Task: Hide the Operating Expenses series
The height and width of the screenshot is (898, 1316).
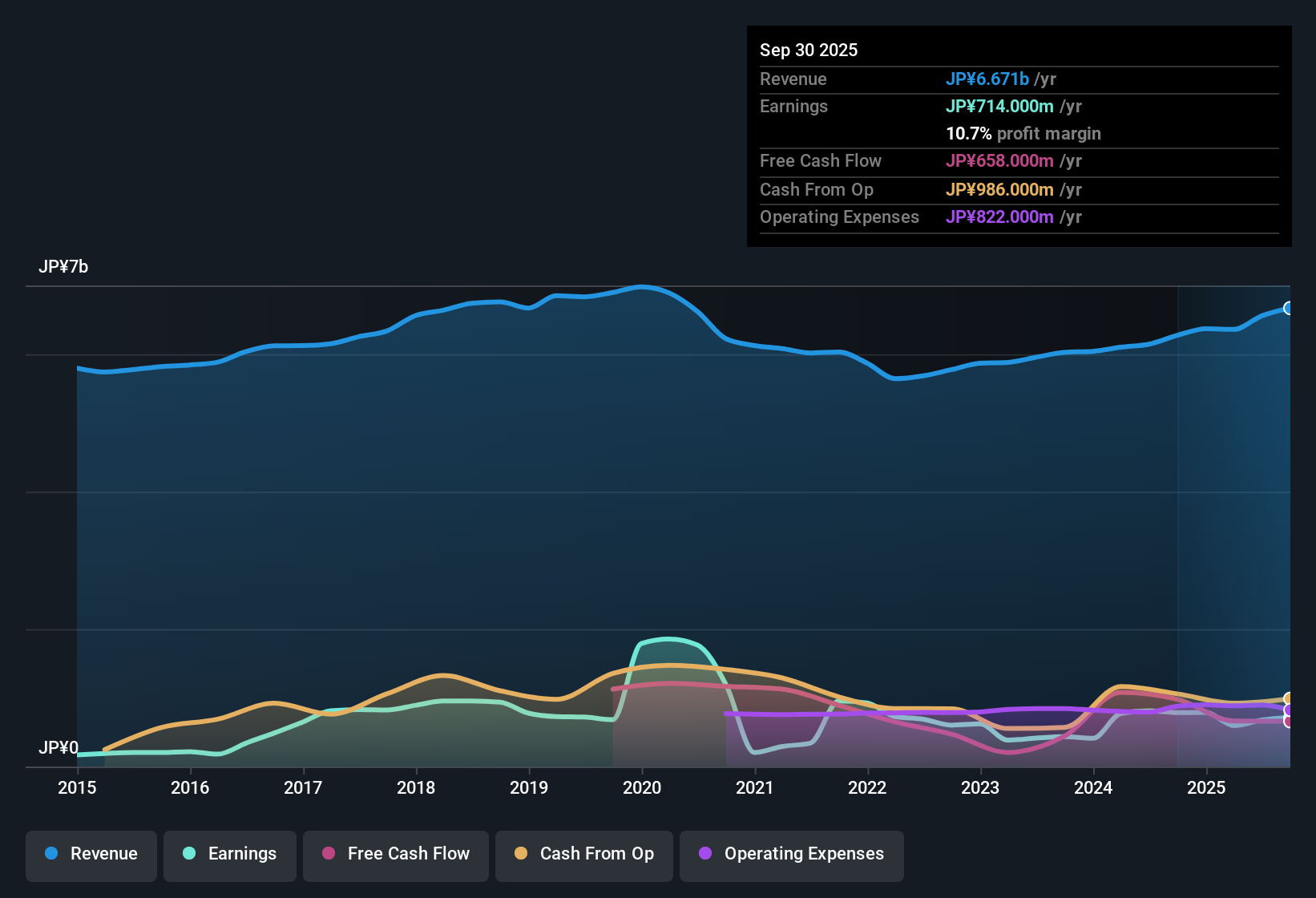Action: click(x=791, y=855)
